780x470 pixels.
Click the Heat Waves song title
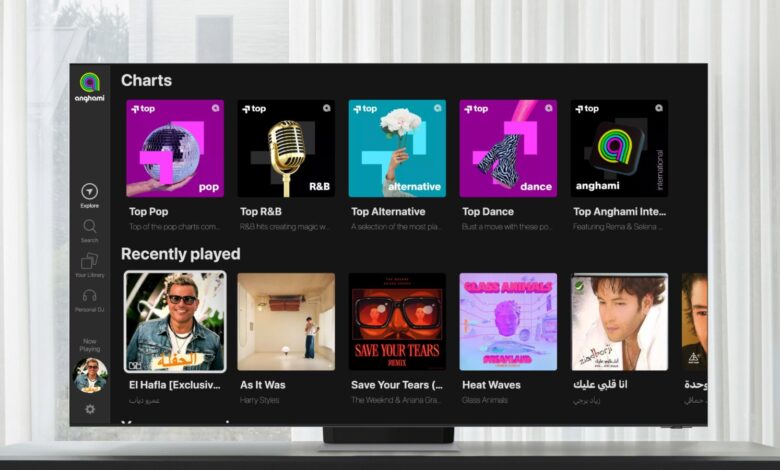[x=491, y=384]
